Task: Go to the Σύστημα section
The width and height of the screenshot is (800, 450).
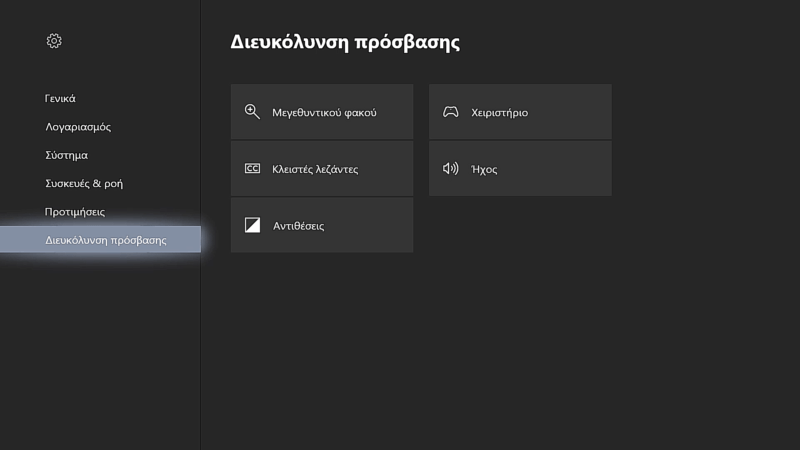Action: pyautogui.click(x=66, y=155)
